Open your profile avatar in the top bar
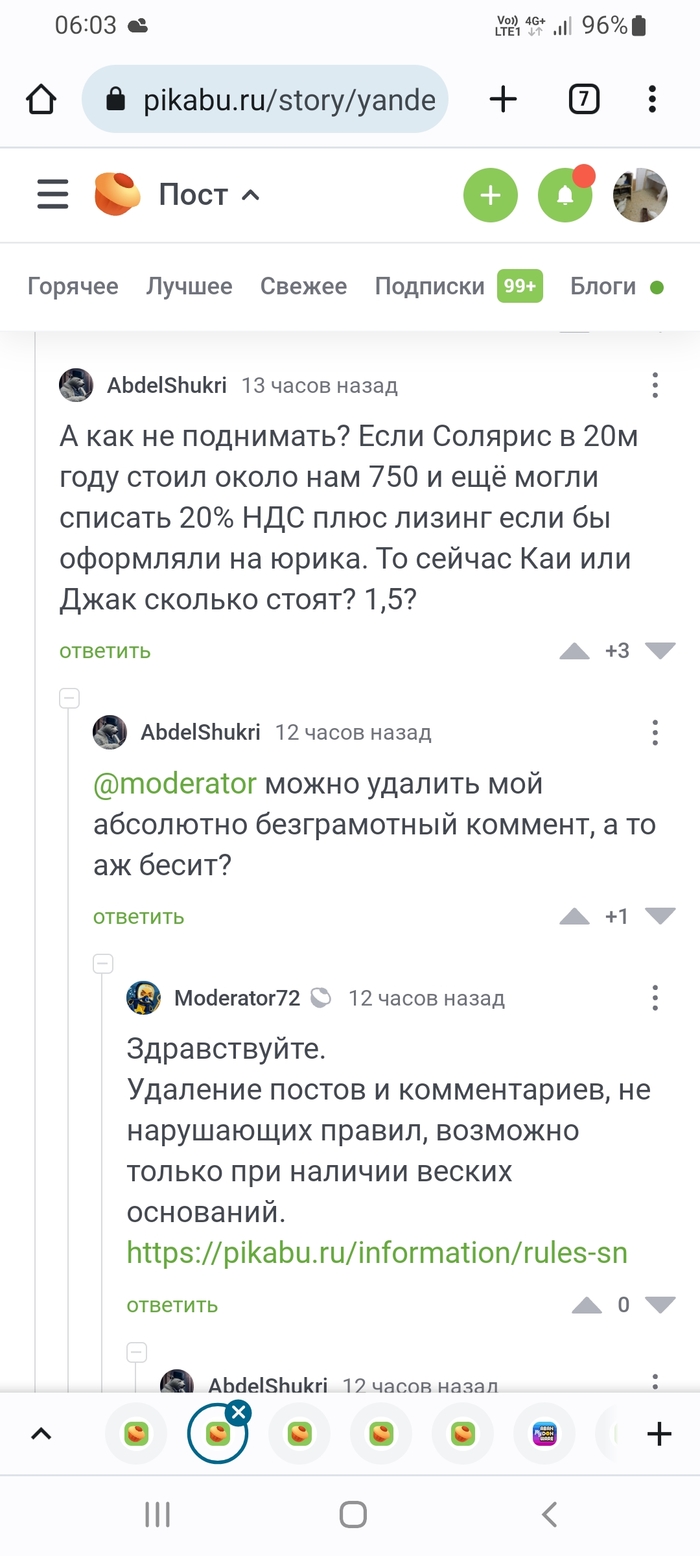The image size is (700, 1556). pyautogui.click(x=639, y=195)
